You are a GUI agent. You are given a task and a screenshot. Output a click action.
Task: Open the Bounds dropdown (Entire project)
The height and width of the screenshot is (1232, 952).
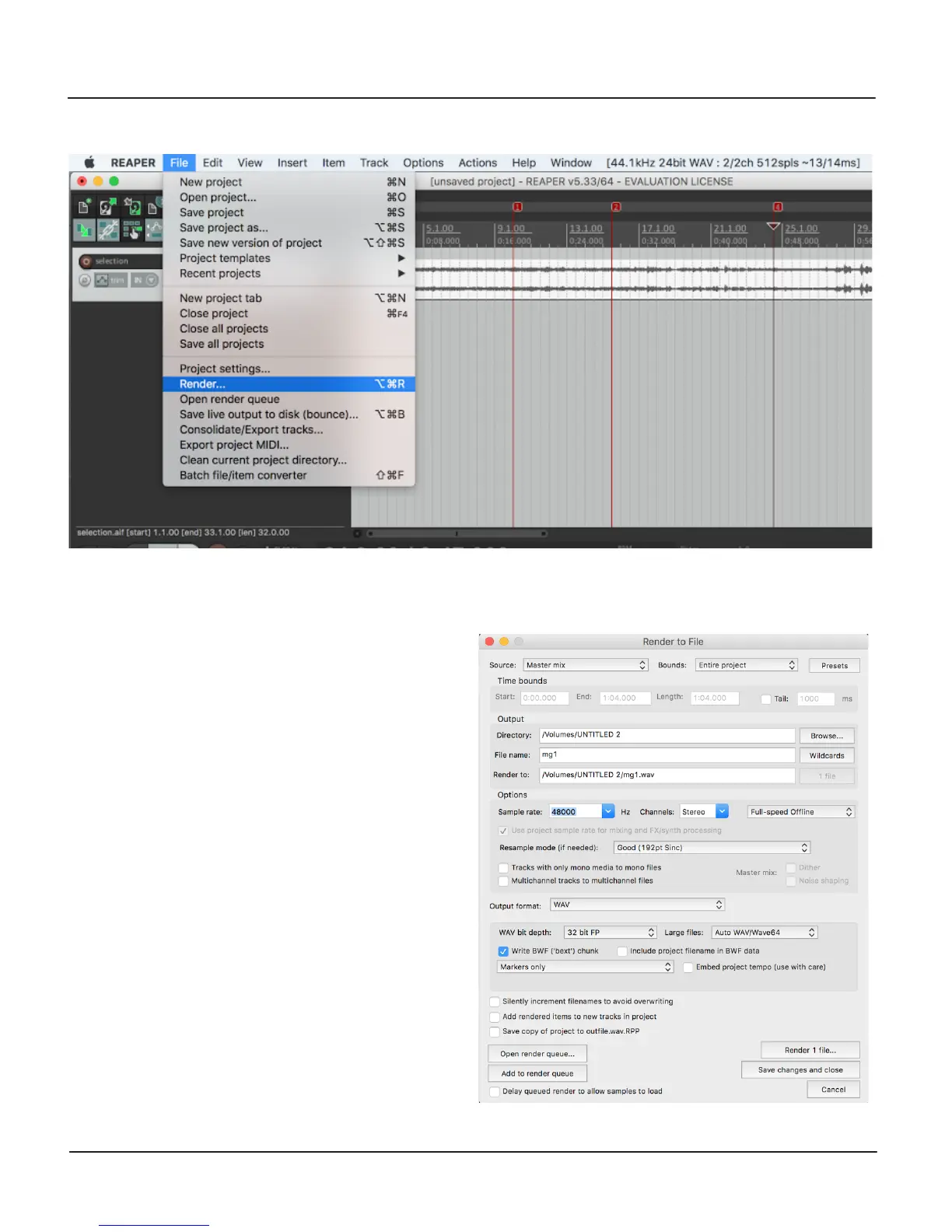click(747, 665)
